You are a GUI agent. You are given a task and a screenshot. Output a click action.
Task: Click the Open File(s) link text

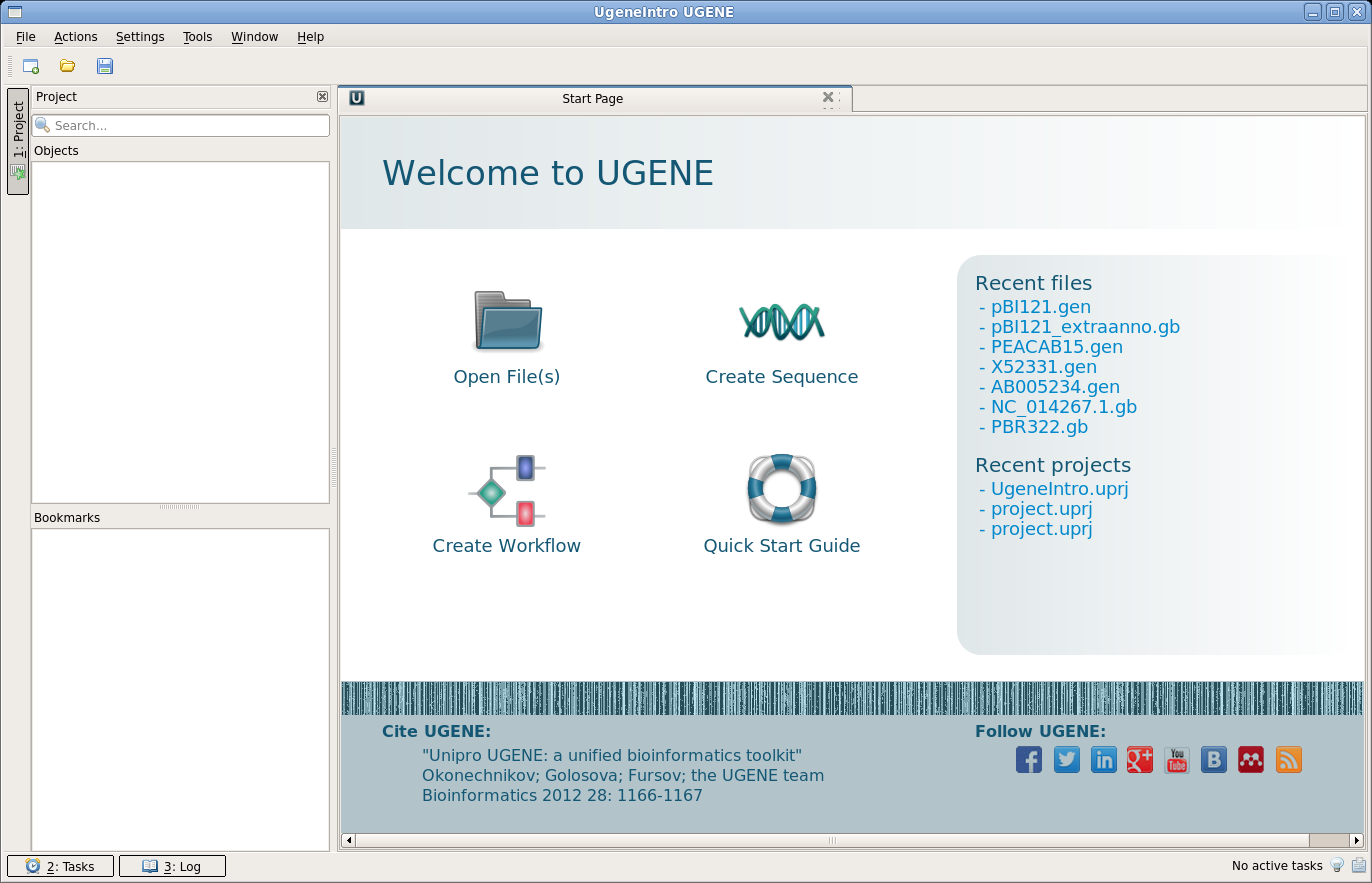click(x=507, y=377)
